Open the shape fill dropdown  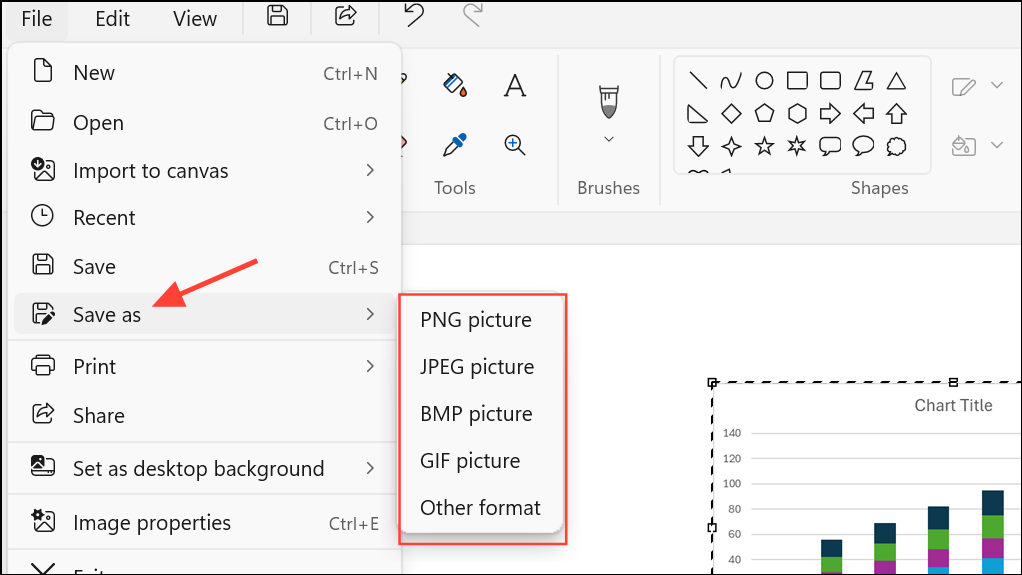tap(996, 146)
